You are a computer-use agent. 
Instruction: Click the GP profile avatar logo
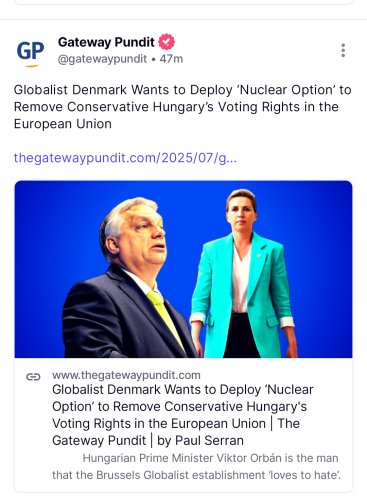pos(30,52)
